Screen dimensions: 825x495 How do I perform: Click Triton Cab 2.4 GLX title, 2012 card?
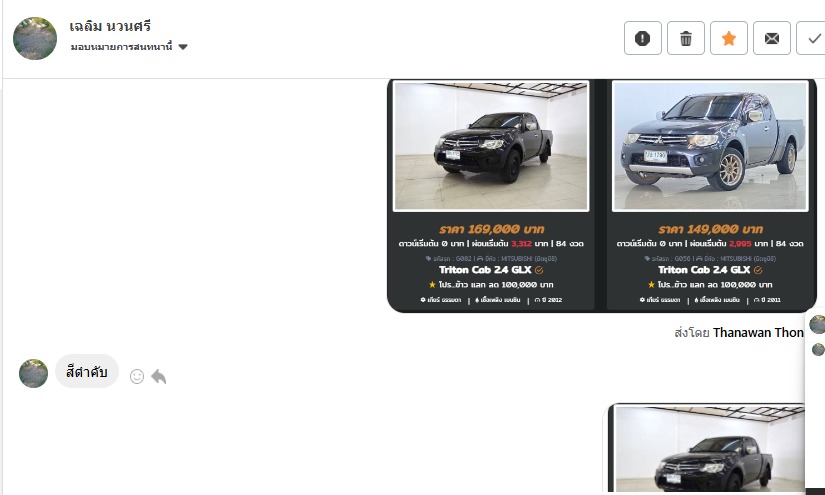(485, 270)
